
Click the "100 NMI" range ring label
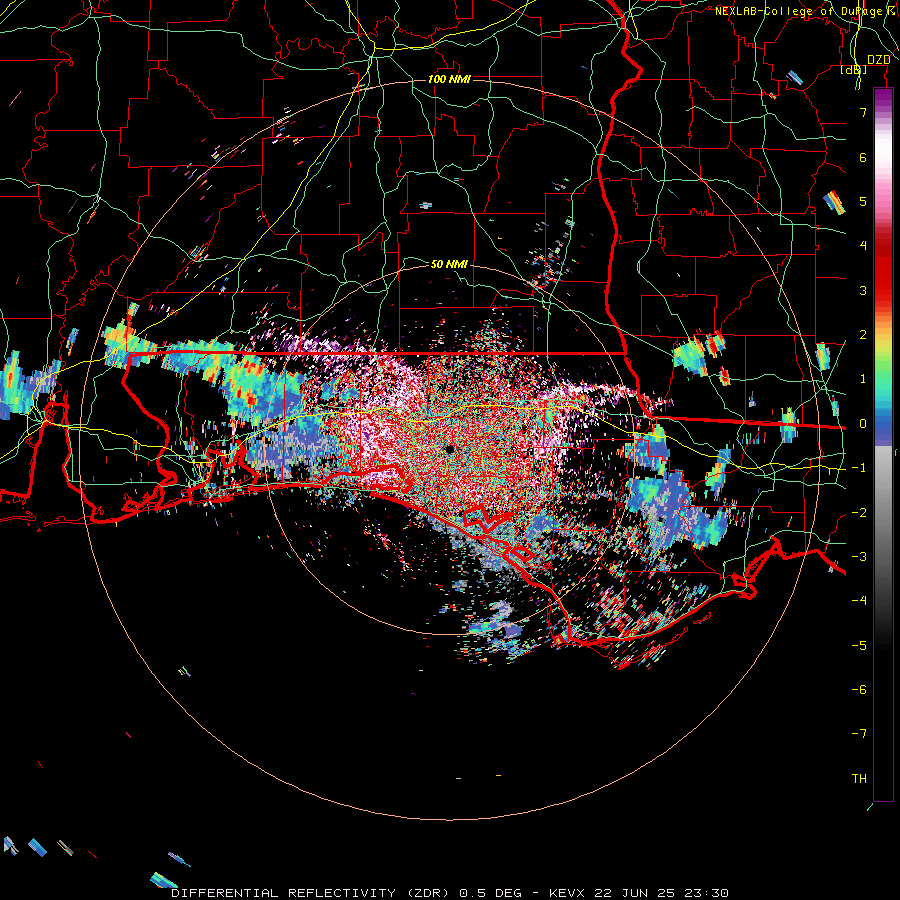(x=449, y=79)
